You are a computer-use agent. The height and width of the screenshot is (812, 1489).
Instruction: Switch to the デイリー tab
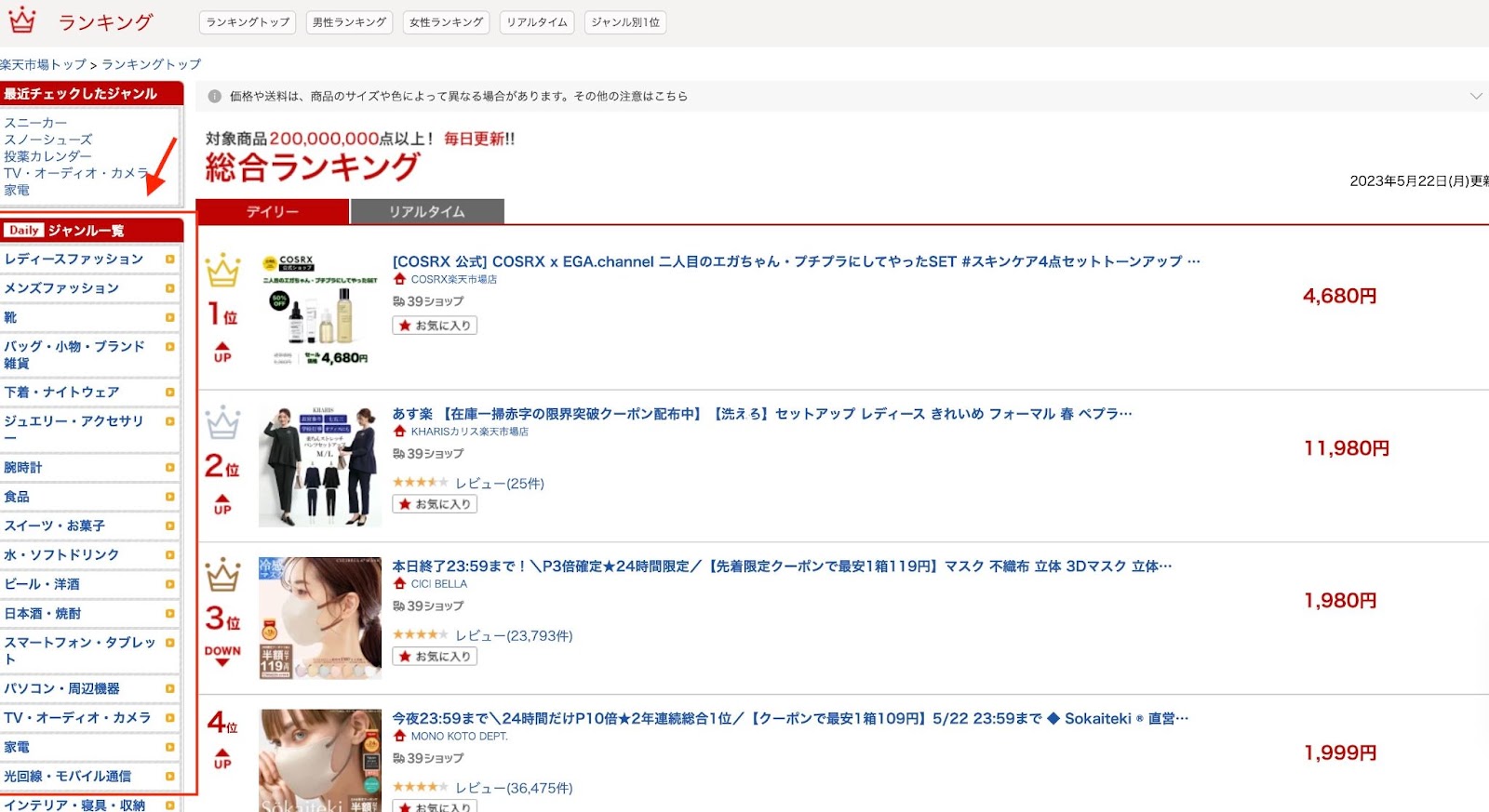[x=273, y=211]
